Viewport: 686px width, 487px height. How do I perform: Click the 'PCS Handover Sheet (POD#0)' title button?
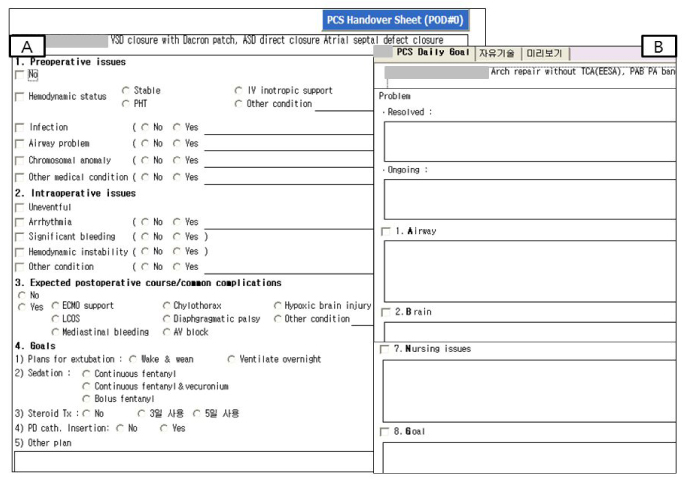point(396,20)
